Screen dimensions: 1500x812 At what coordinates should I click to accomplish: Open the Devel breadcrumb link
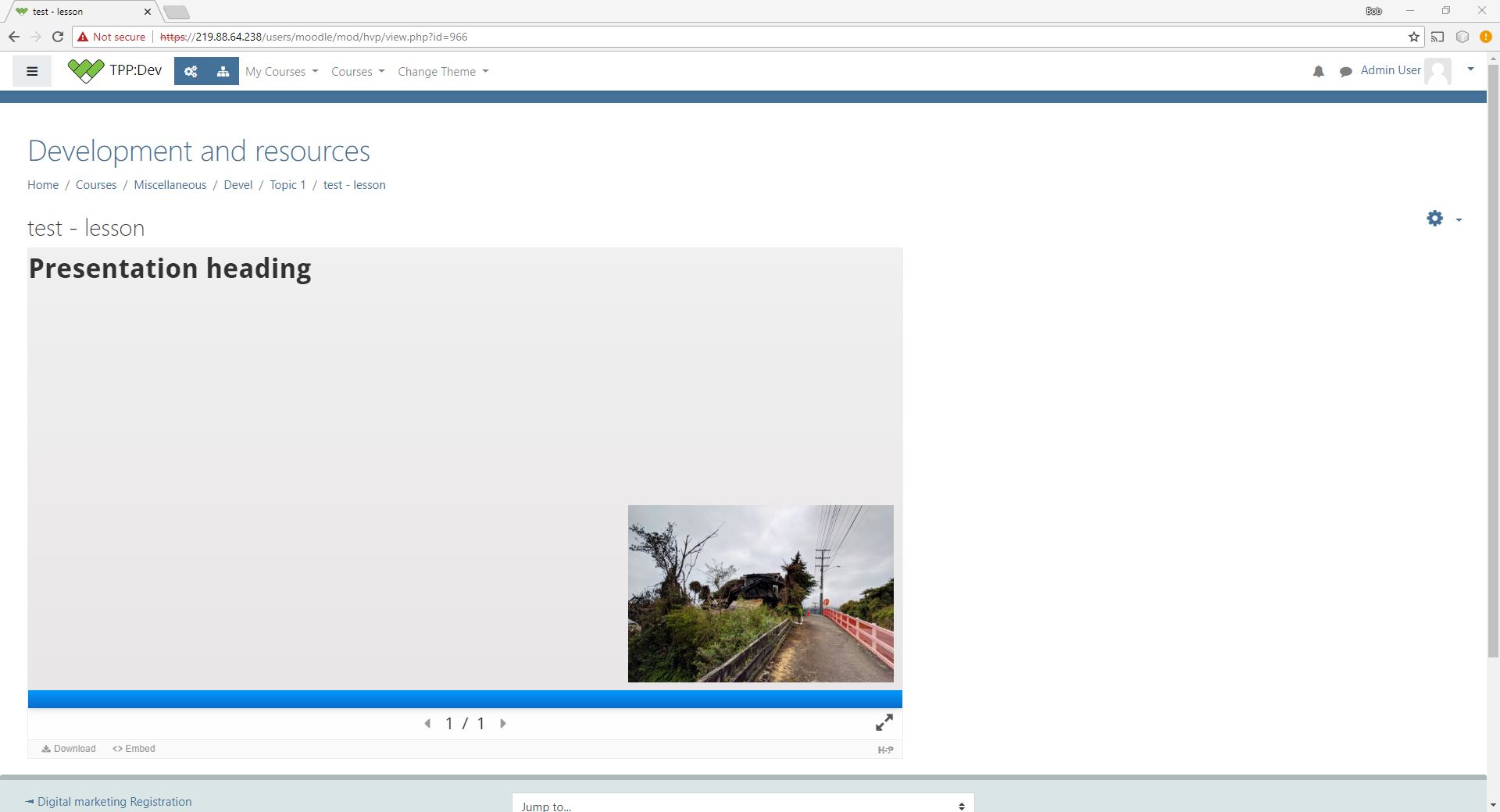tap(238, 185)
